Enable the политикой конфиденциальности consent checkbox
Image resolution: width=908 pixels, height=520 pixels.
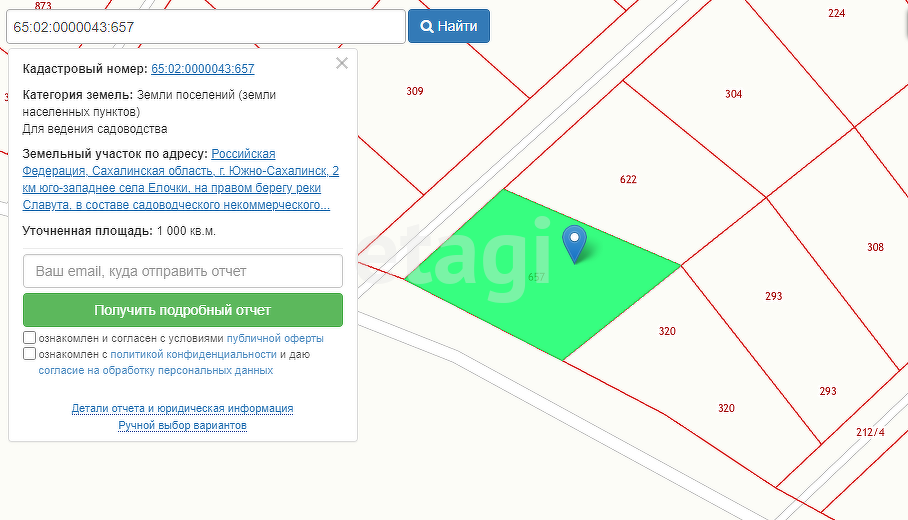tap(30, 354)
